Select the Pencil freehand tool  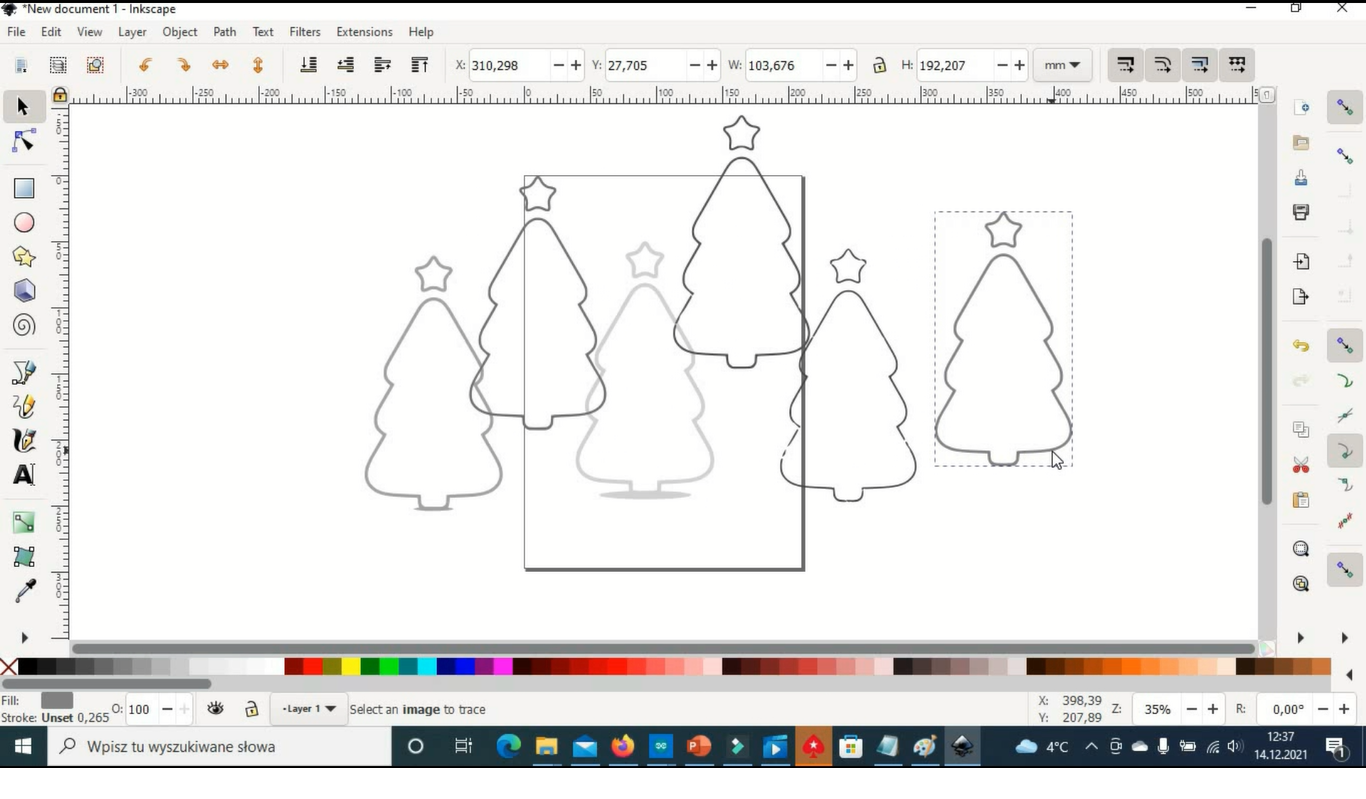point(24,407)
